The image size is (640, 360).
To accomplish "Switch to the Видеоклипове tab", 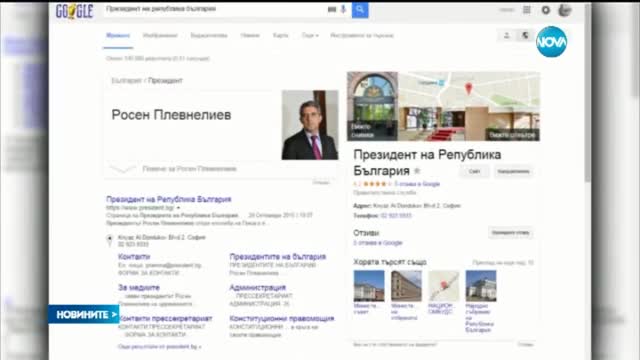I will [209, 36].
